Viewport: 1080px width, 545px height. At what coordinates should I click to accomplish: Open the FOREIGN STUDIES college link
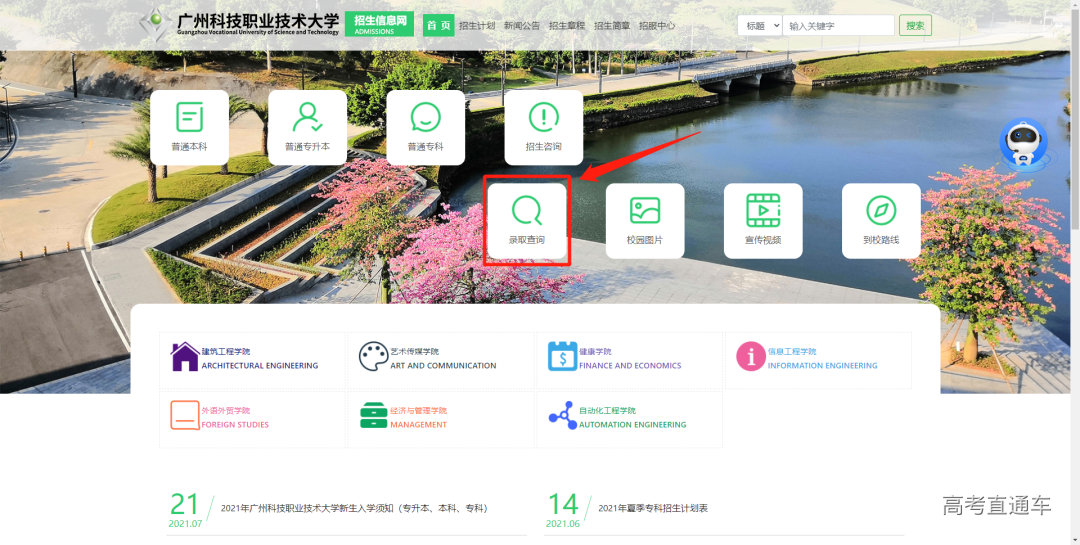coord(235,425)
